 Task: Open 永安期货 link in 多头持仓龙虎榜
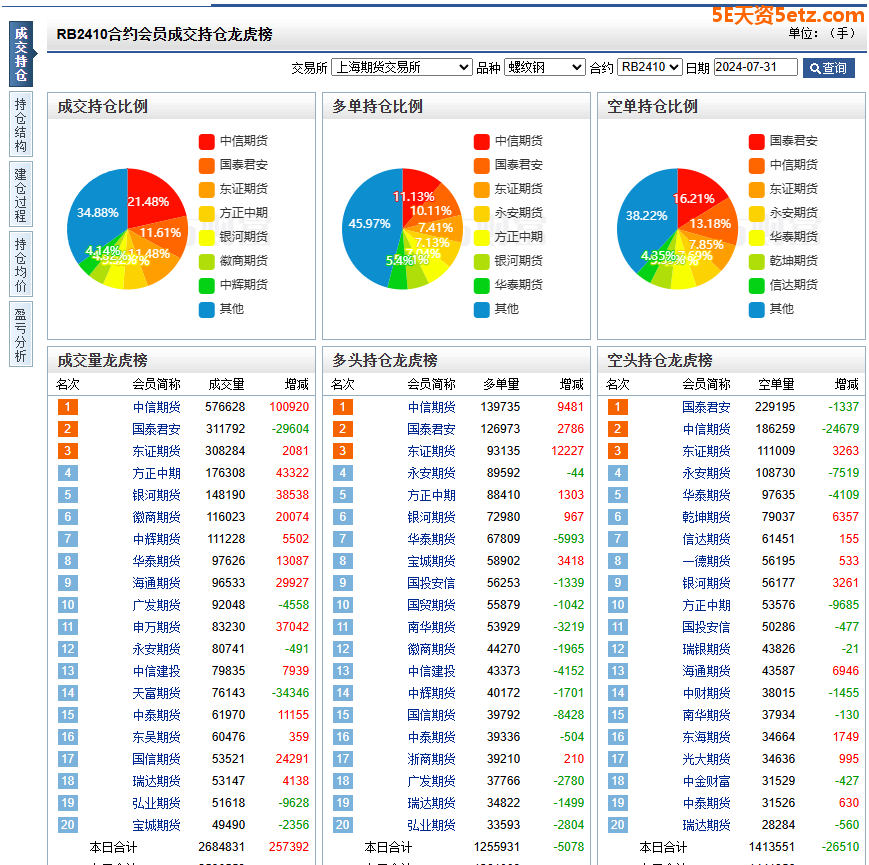(x=432, y=473)
